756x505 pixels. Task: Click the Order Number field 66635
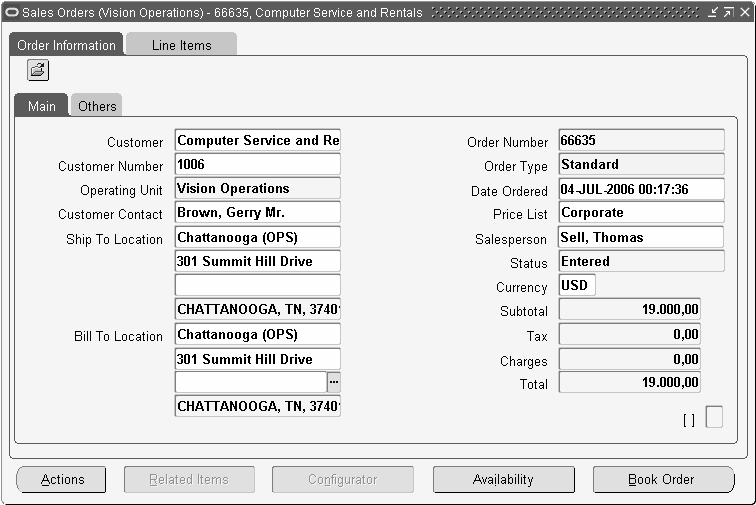tap(642, 140)
